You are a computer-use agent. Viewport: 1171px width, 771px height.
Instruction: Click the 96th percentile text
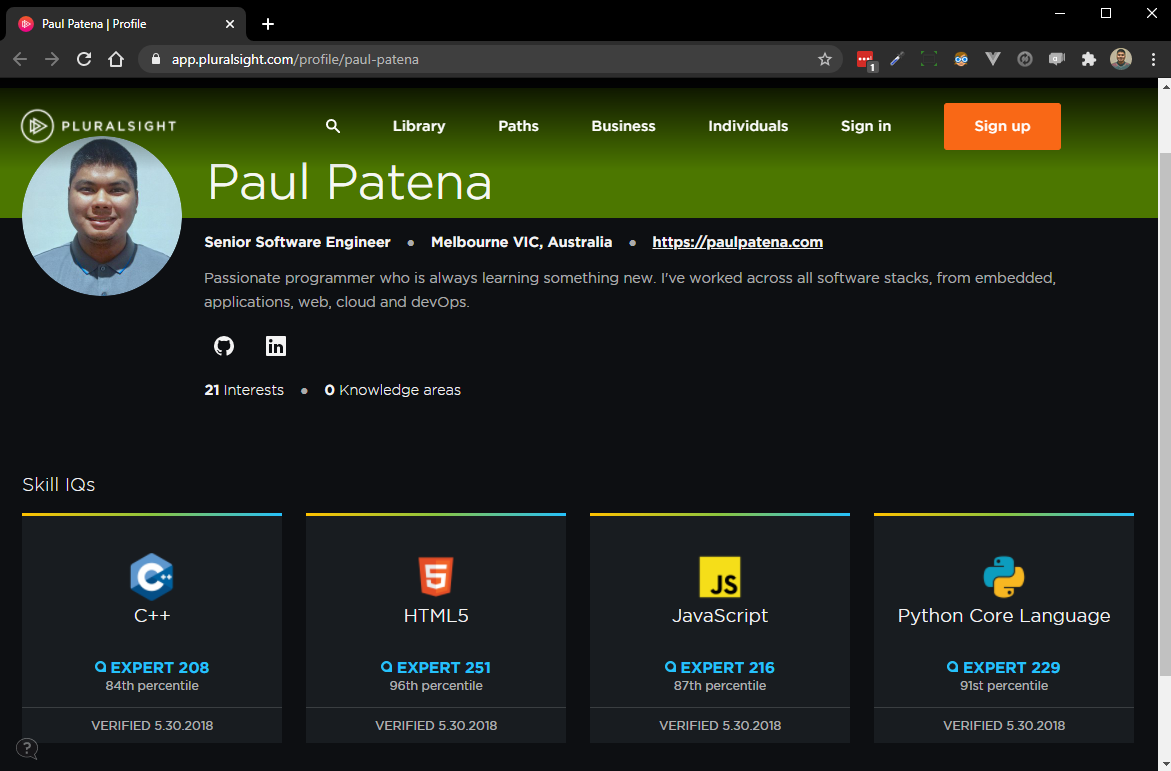coord(436,686)
